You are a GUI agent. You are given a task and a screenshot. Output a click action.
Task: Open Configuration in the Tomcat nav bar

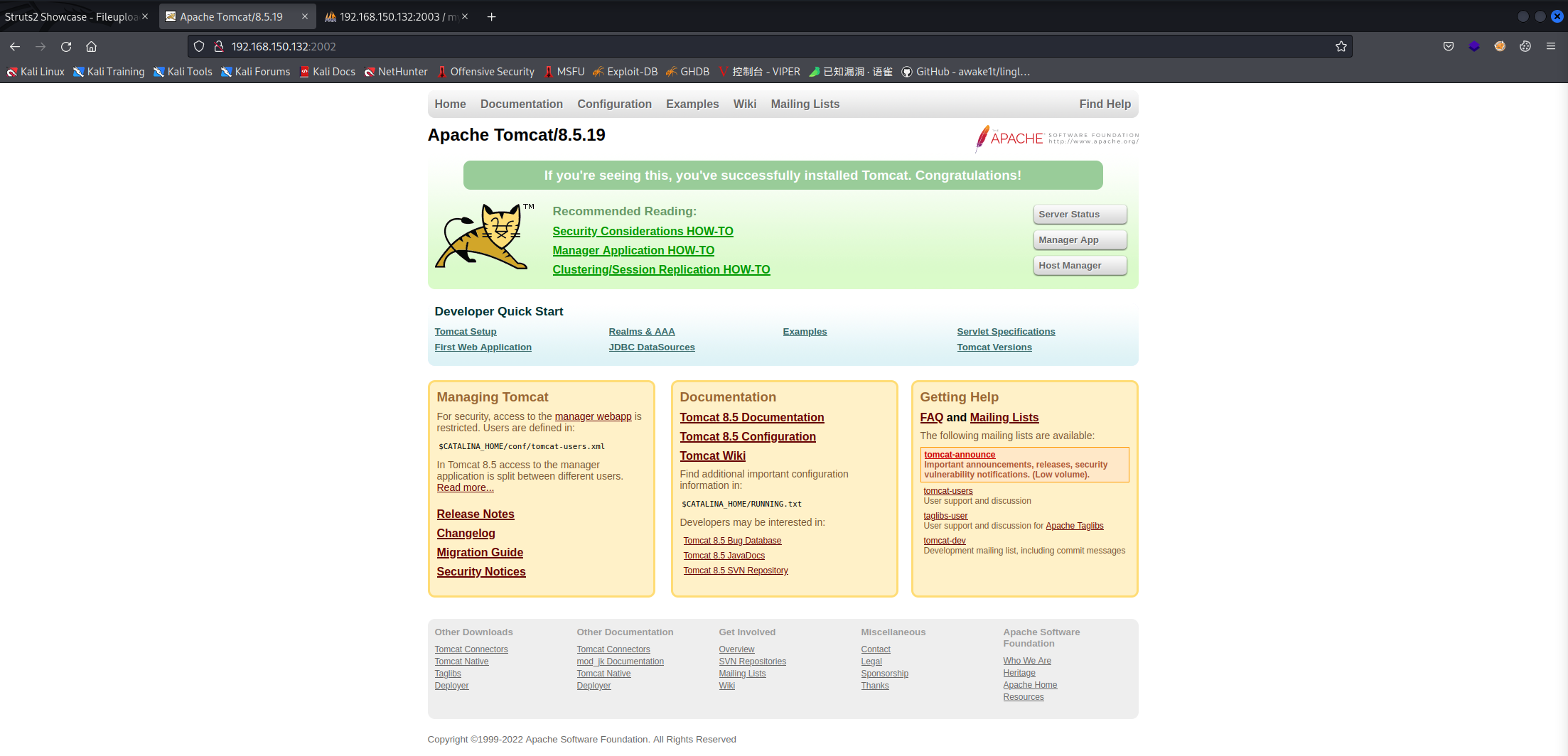[614, 104]
